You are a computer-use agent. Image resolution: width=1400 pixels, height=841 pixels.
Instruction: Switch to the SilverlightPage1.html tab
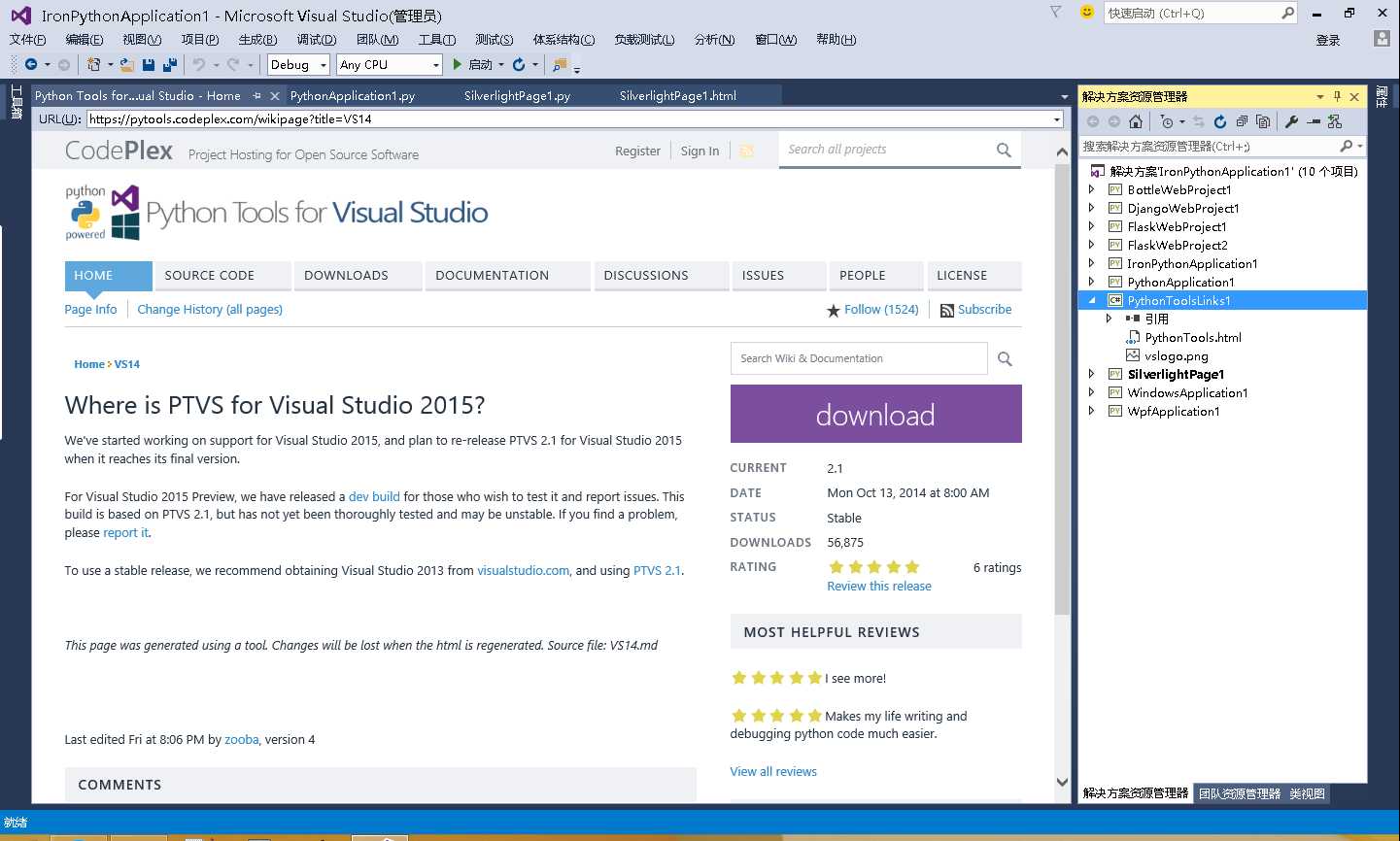(678, 95)
